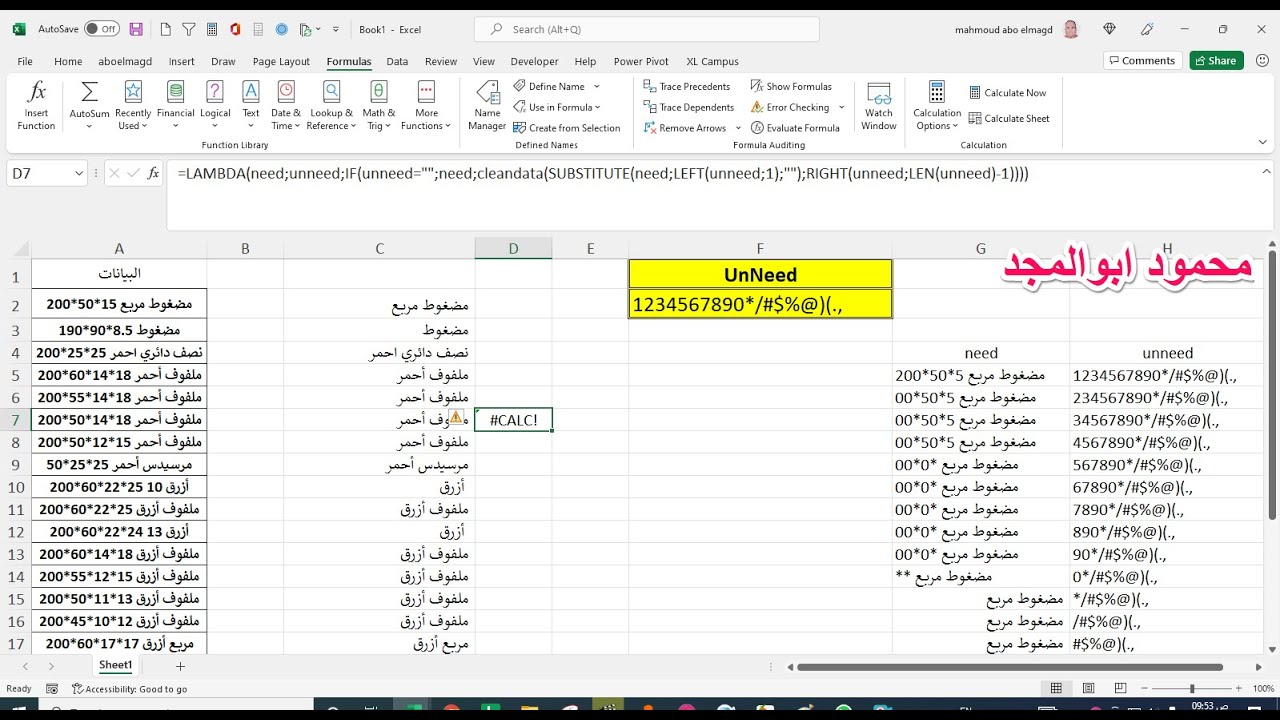Viewport: 1280px width, 720px height.
Task: Open the File menu tab
Action: (25, 61)
